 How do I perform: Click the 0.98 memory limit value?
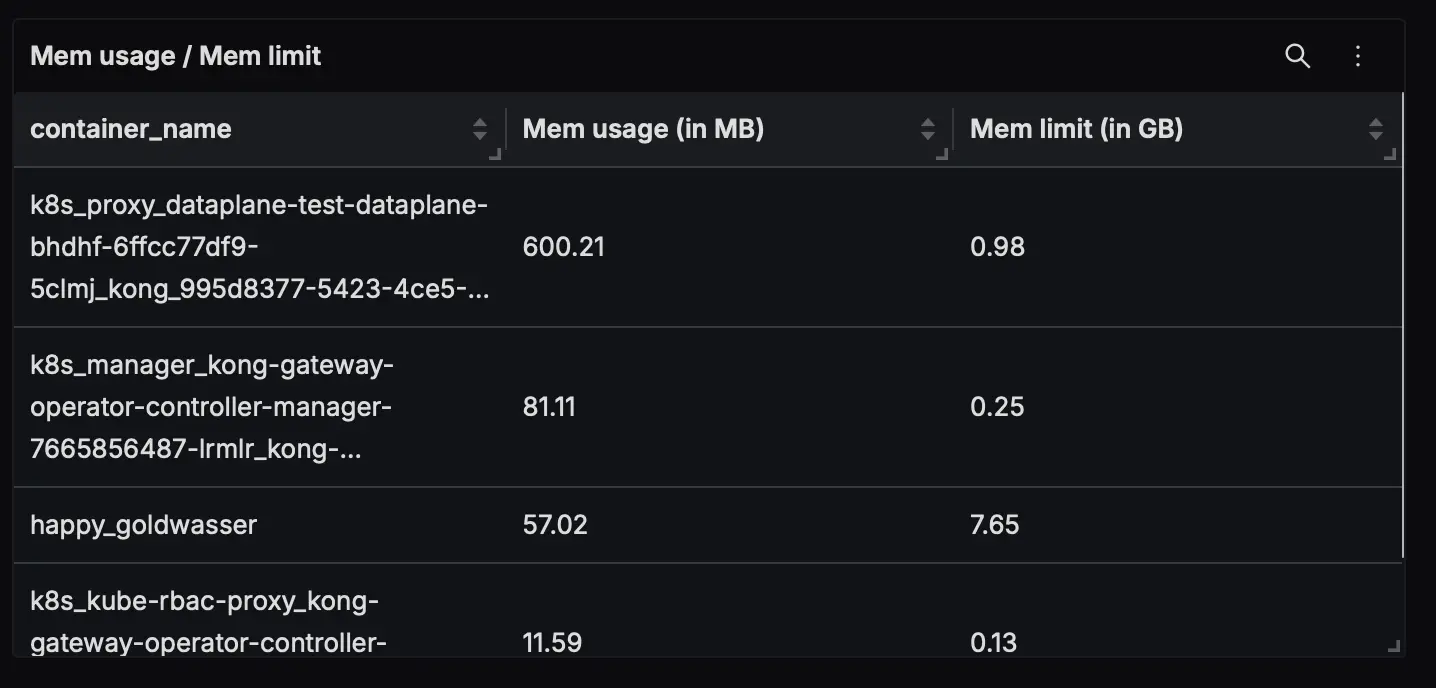997,247
